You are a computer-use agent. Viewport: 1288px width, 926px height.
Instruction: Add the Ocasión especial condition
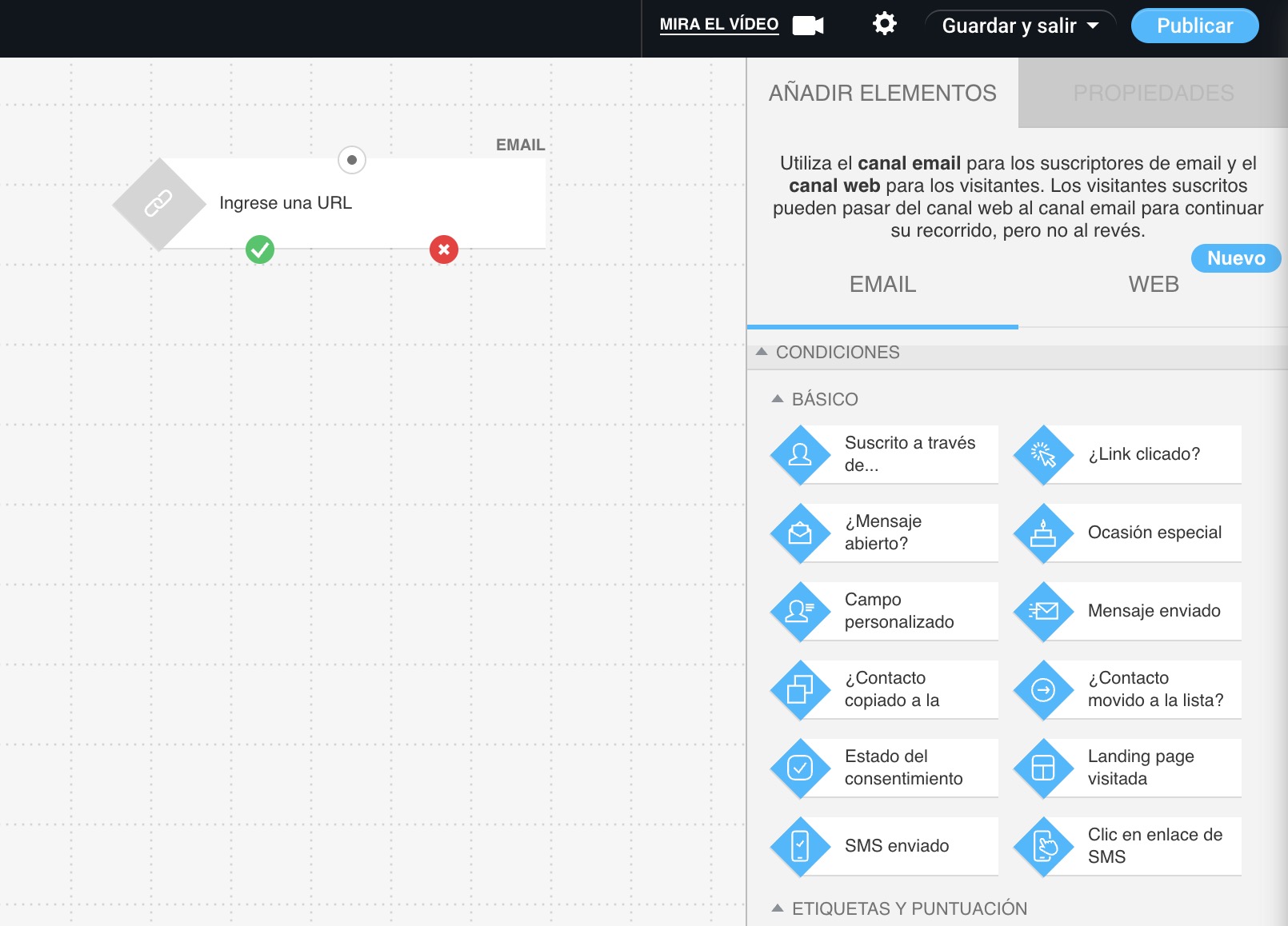tap(1045, 533)
